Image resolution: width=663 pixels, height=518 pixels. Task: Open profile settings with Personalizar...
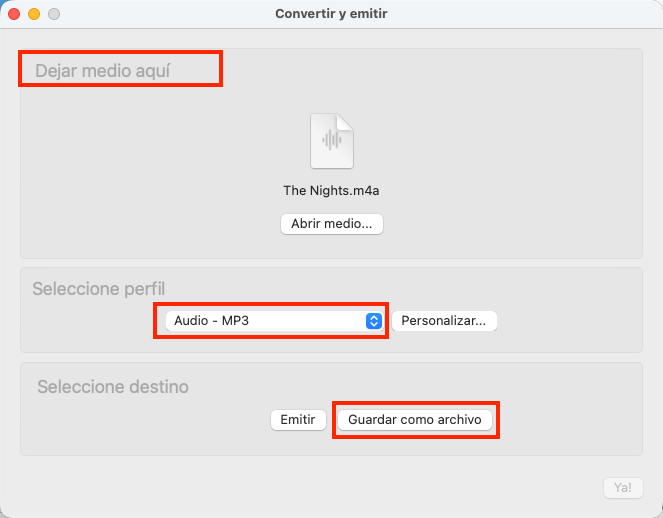click(444, 321)
